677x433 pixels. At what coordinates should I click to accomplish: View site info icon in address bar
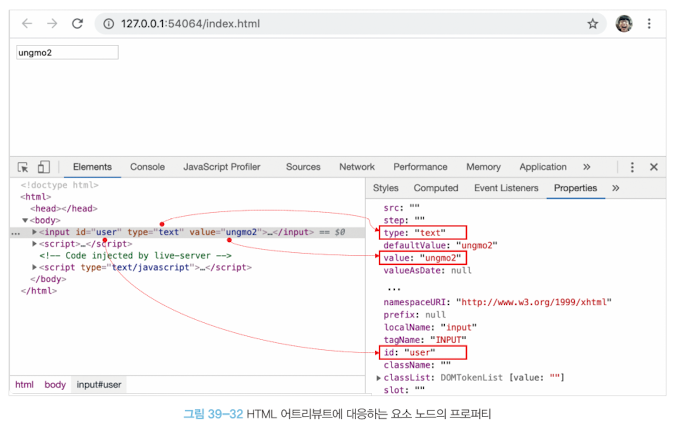(109, 24)
